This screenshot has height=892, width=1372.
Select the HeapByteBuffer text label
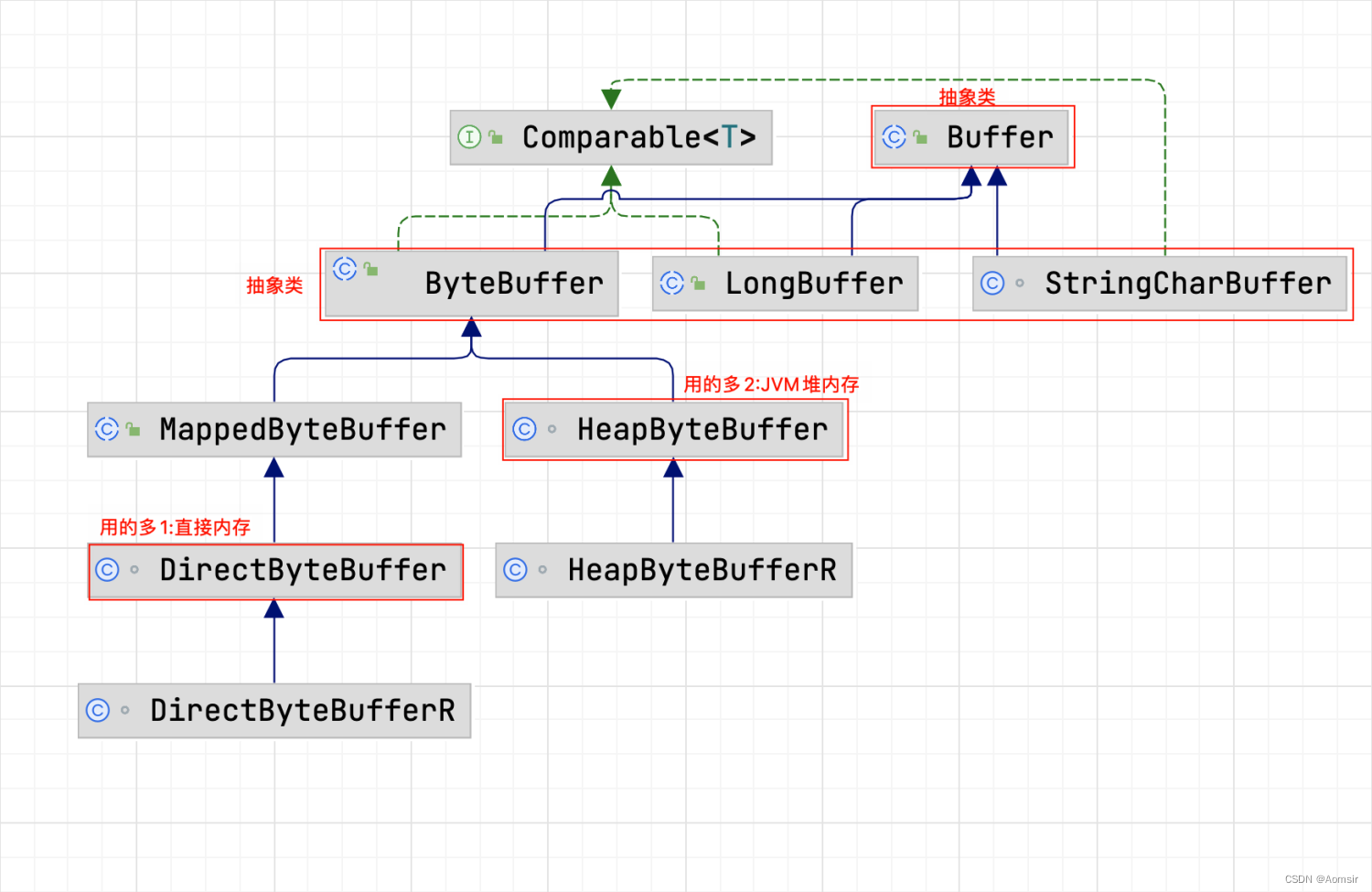coord(702,430)
